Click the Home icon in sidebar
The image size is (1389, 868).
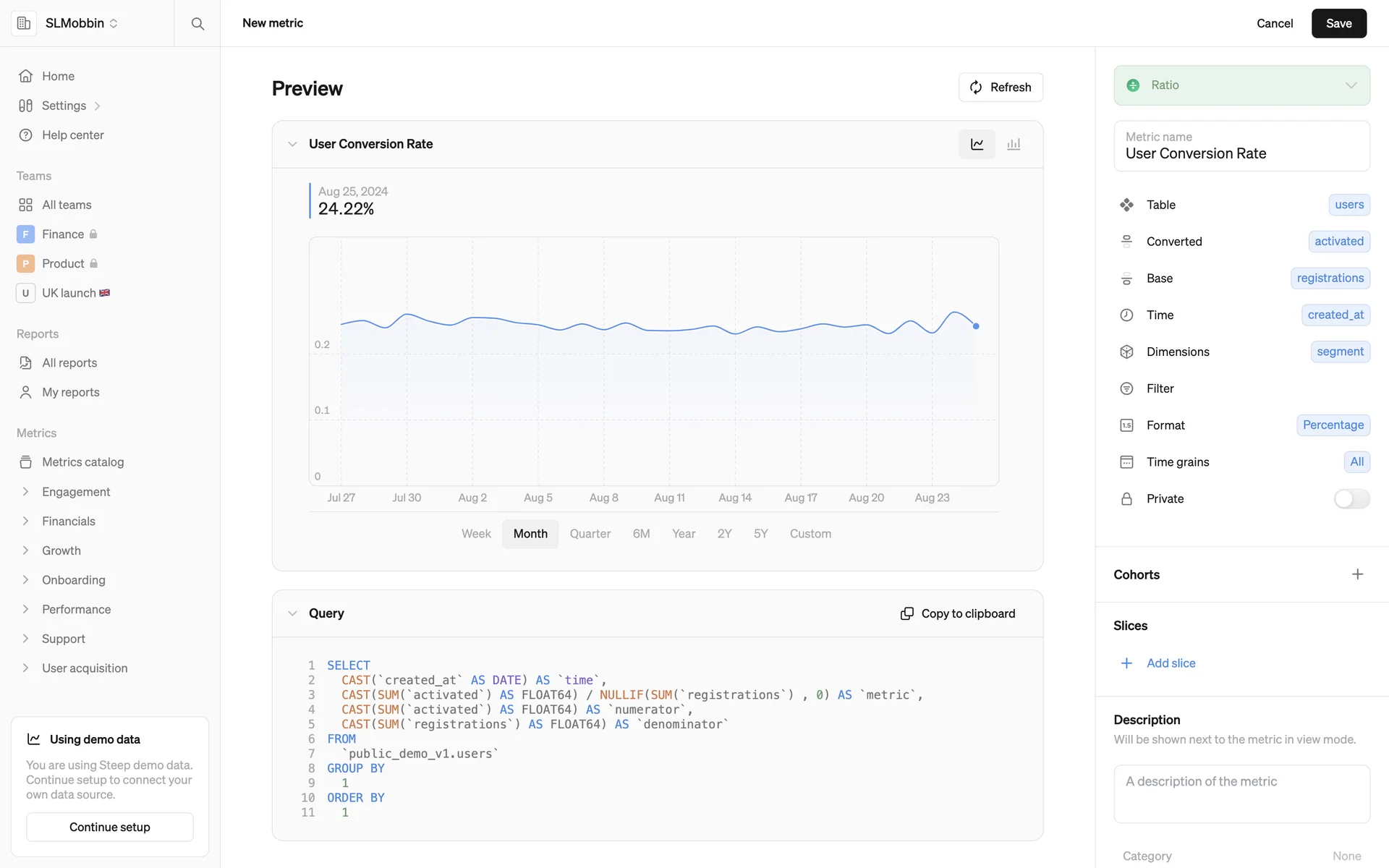[26, 76]
